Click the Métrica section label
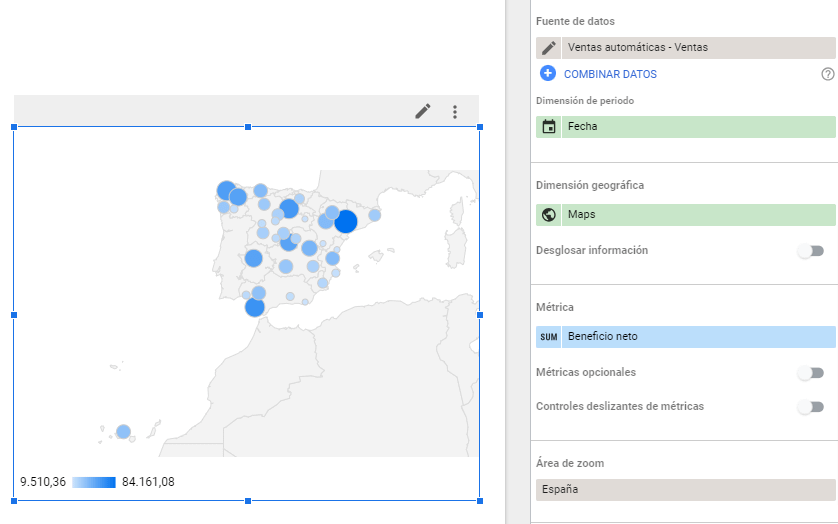Viewport: 838px width, 524px height. coord(555,307)
